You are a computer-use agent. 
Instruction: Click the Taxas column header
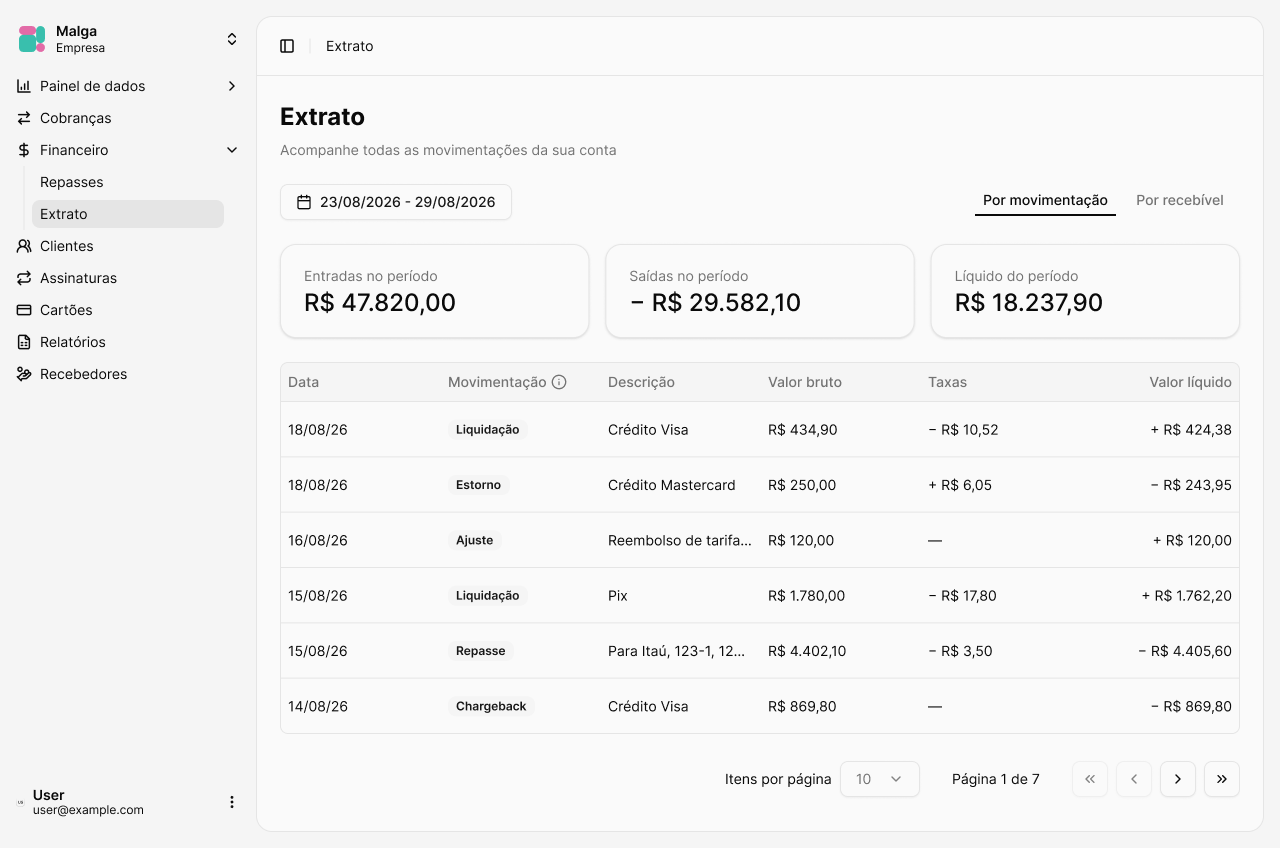click(x=947, y=382)
